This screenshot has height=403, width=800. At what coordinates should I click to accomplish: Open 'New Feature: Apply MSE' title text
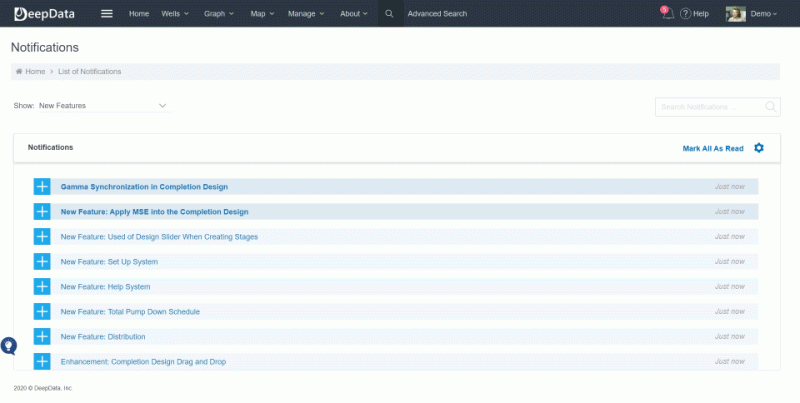[155, 212]
